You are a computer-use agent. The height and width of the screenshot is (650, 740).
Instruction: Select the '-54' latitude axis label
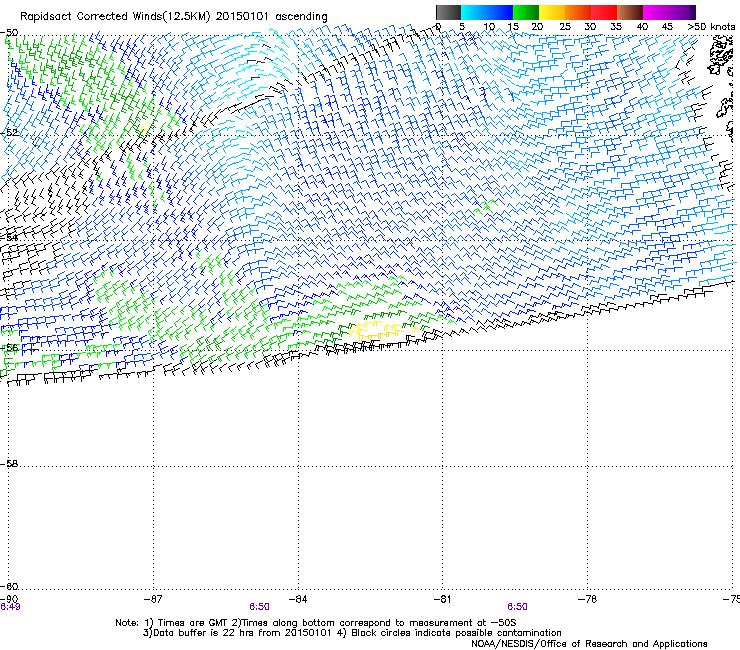[x=10, y=237]
